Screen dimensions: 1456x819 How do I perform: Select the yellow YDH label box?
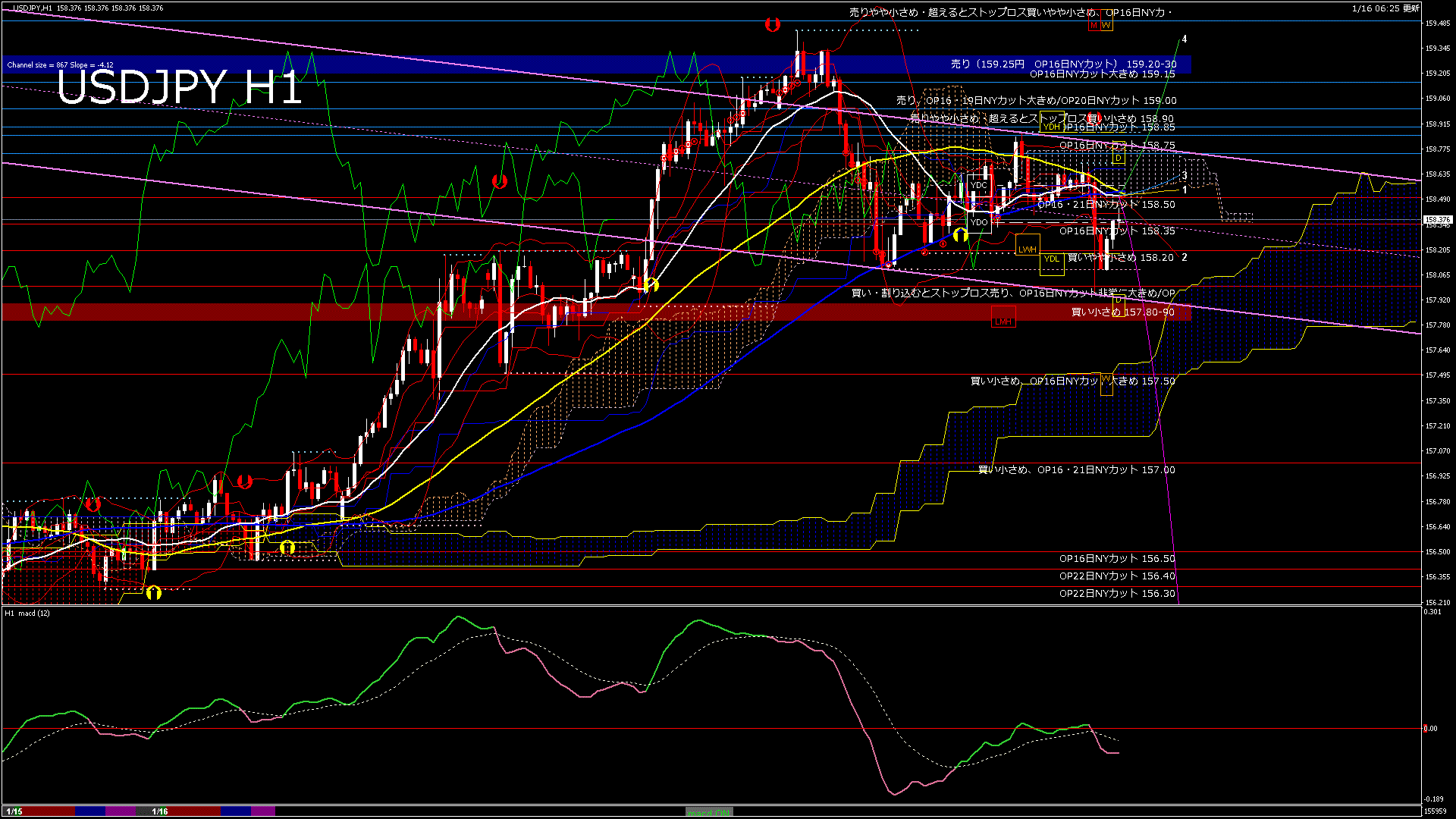(1051, 127)
